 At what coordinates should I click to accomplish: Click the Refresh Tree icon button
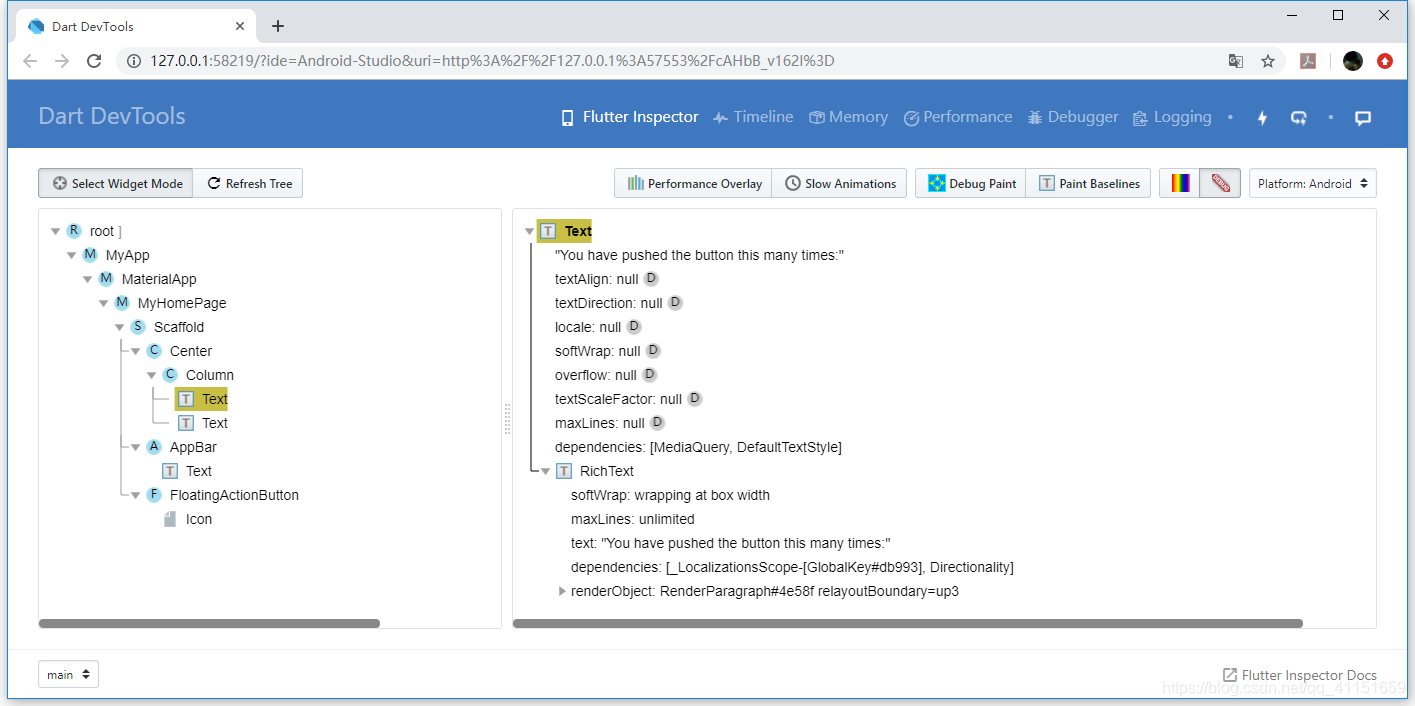(x=248, y=183)
